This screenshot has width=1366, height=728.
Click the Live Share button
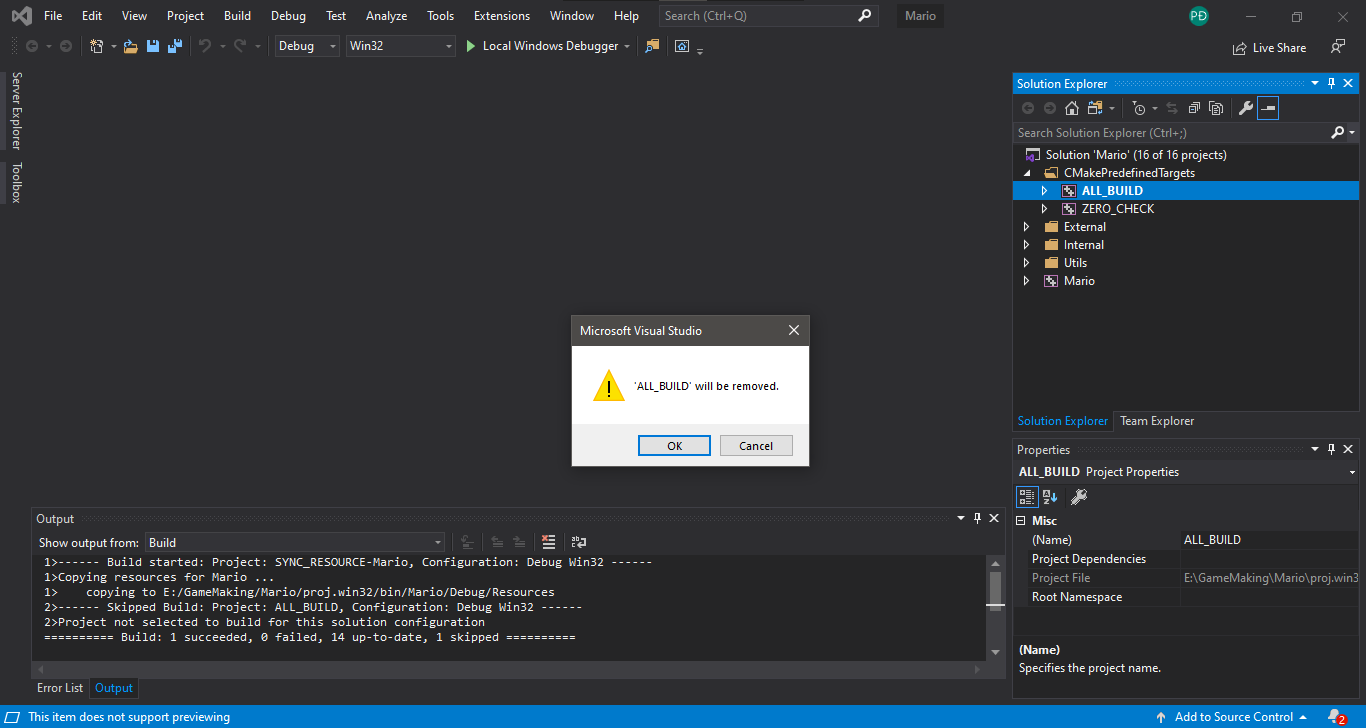[x=1270, y=47]
